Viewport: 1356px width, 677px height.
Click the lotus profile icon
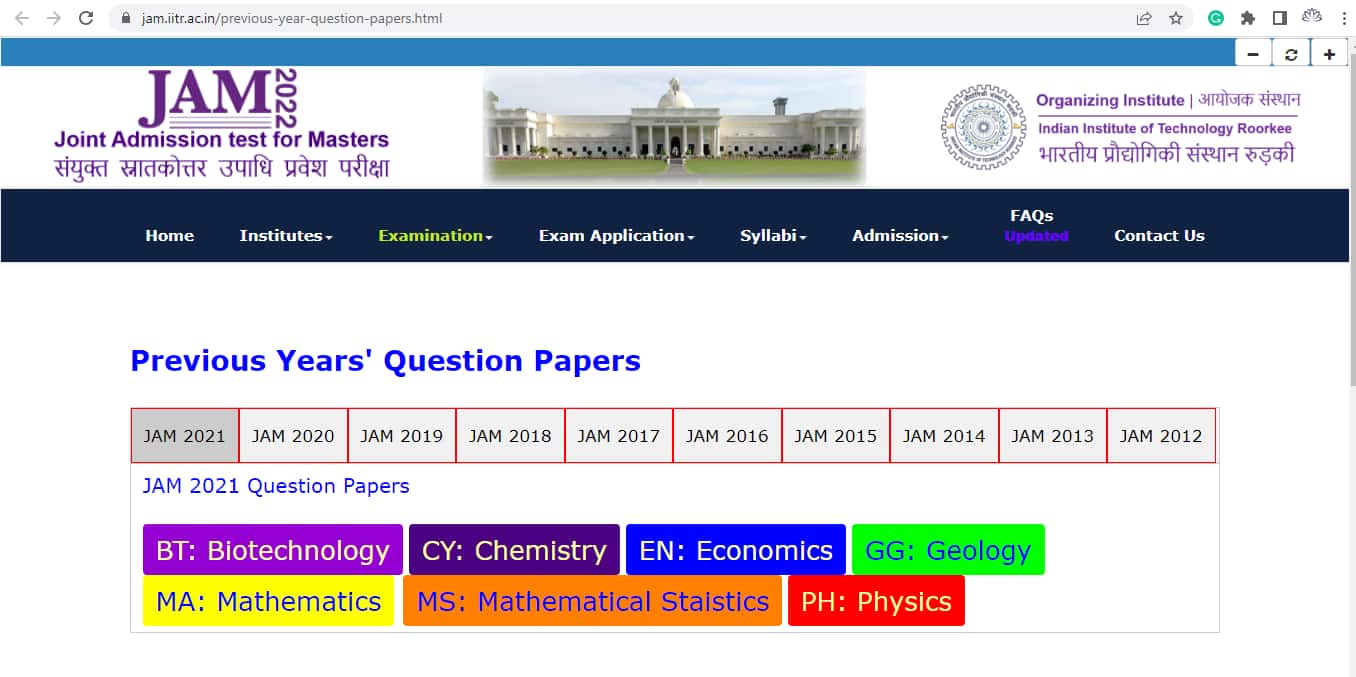(x=1311, y=17)
